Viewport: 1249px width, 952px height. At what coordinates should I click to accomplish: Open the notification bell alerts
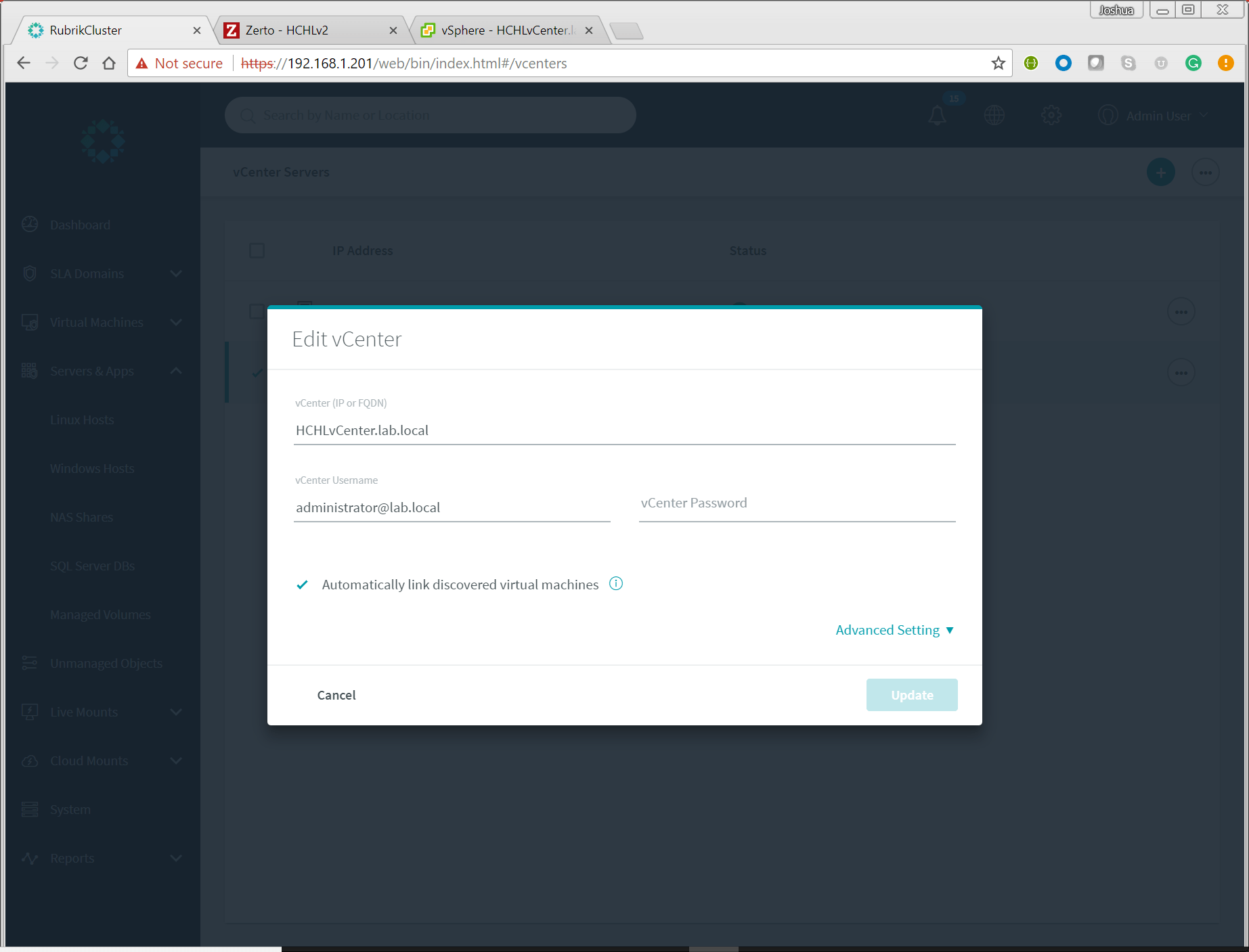pos(937,115)
